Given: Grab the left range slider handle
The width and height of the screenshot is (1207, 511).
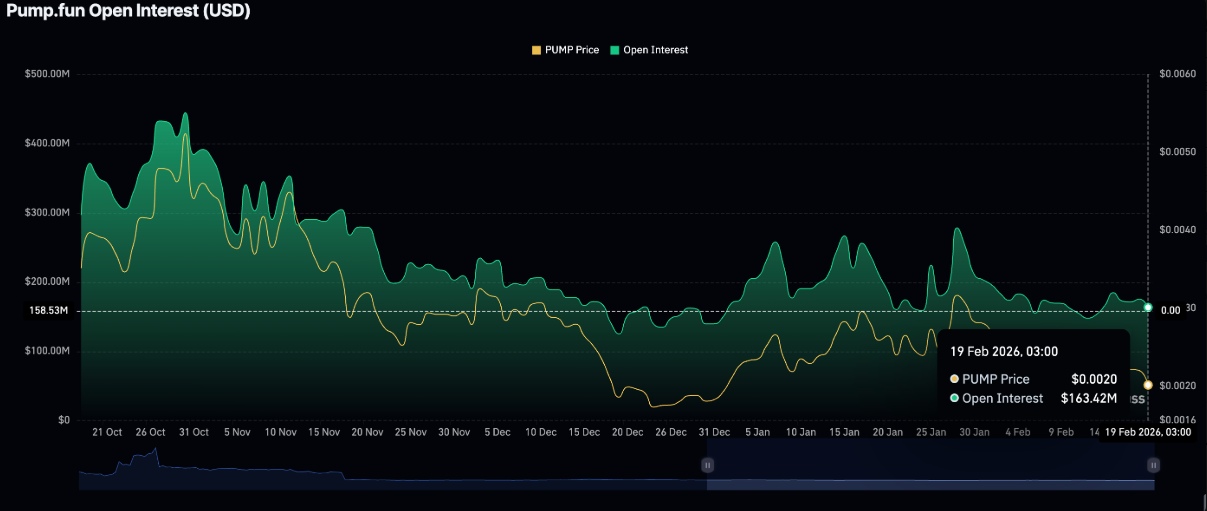Looking at the screenshot, I should point(707,465).
